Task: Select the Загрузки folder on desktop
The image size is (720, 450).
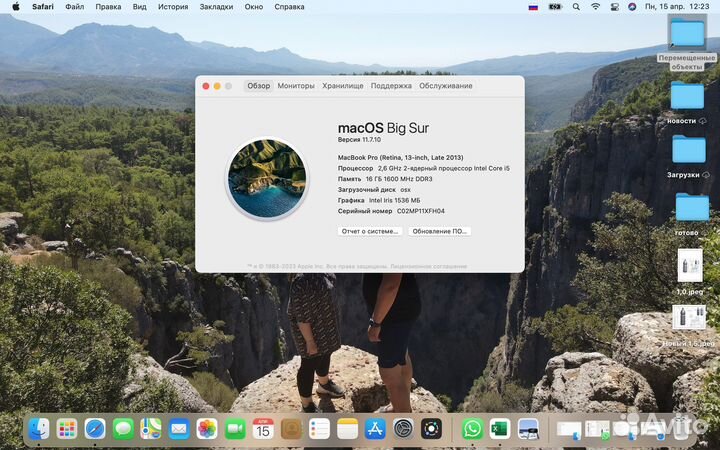Action: (688, 157)
